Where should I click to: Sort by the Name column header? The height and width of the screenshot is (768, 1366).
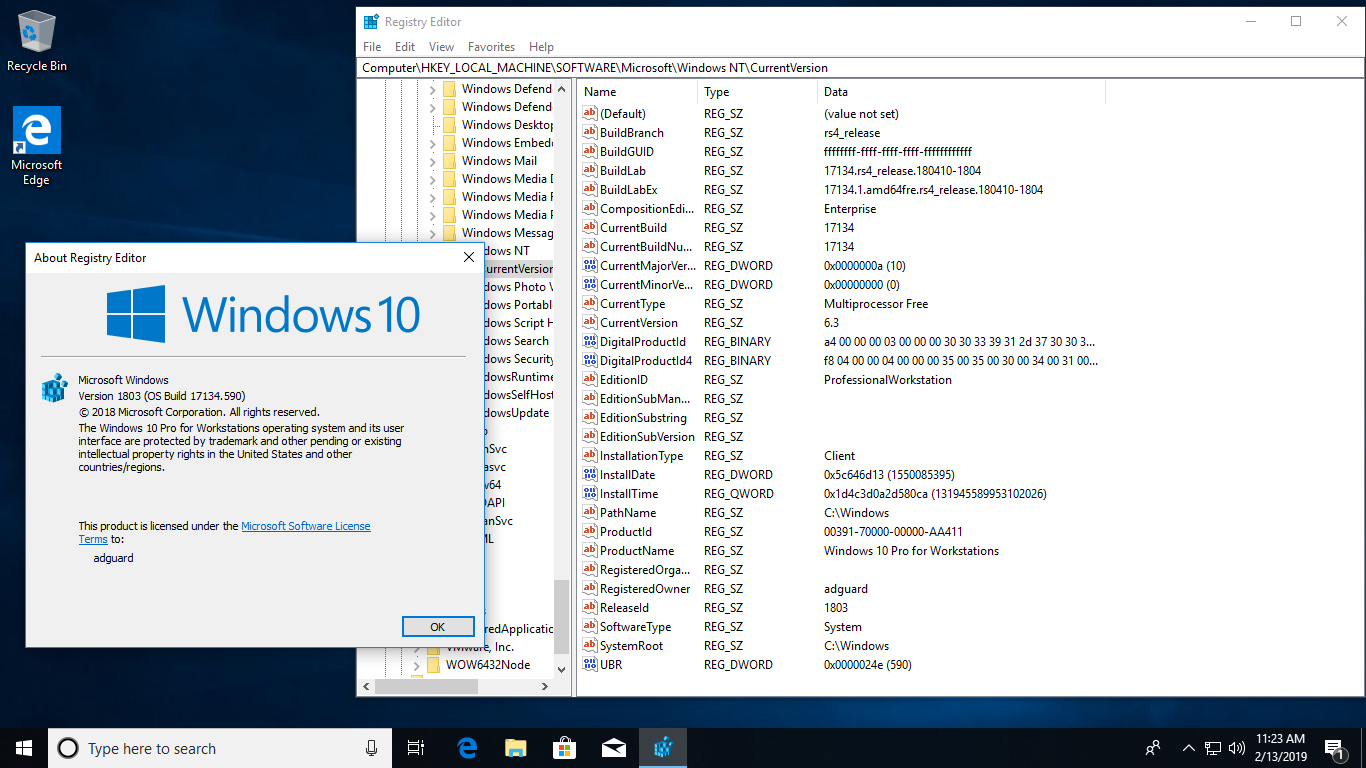[638, 91]
